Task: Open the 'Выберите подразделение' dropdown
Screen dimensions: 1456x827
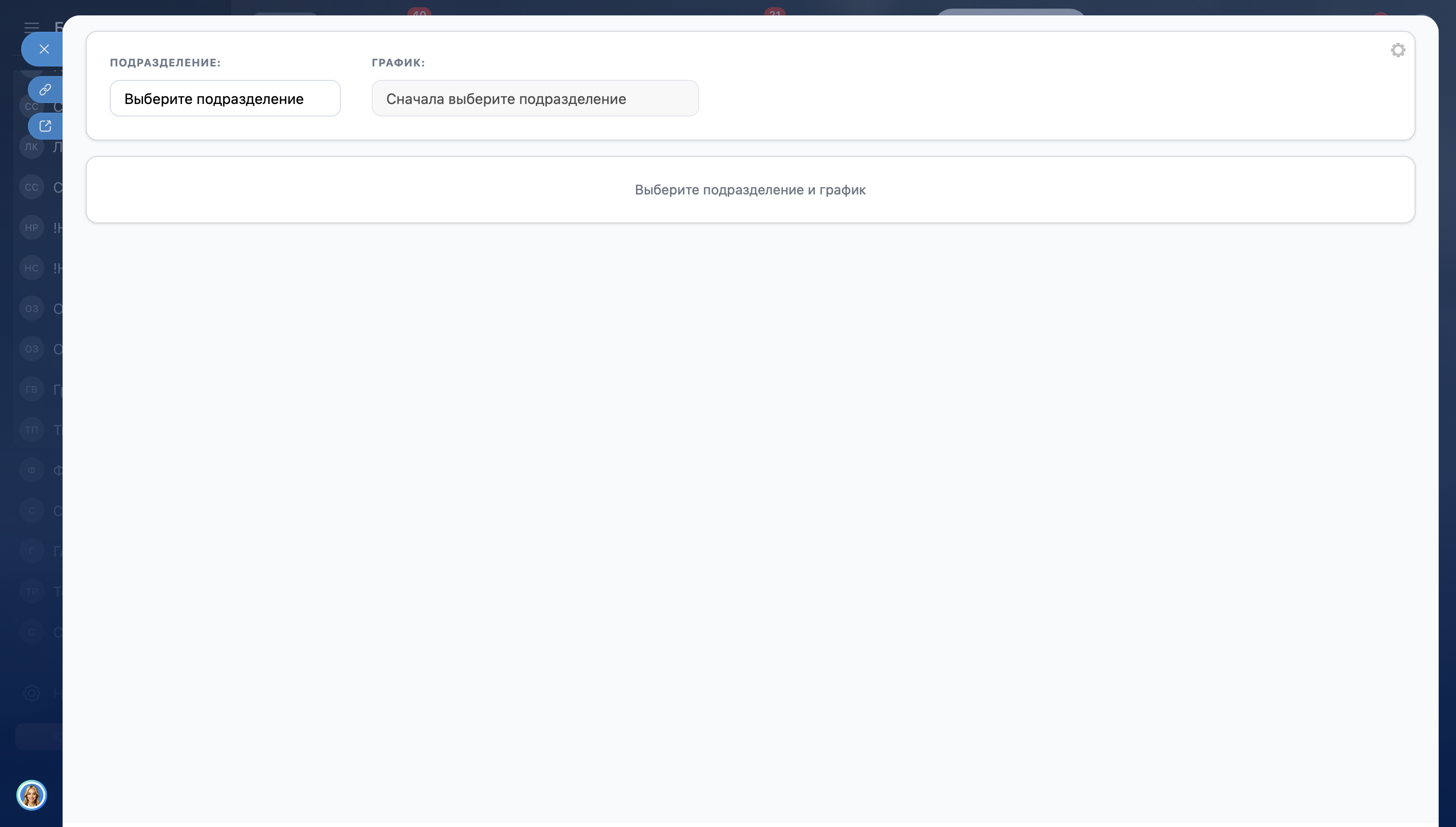Action: click(225, 99)
